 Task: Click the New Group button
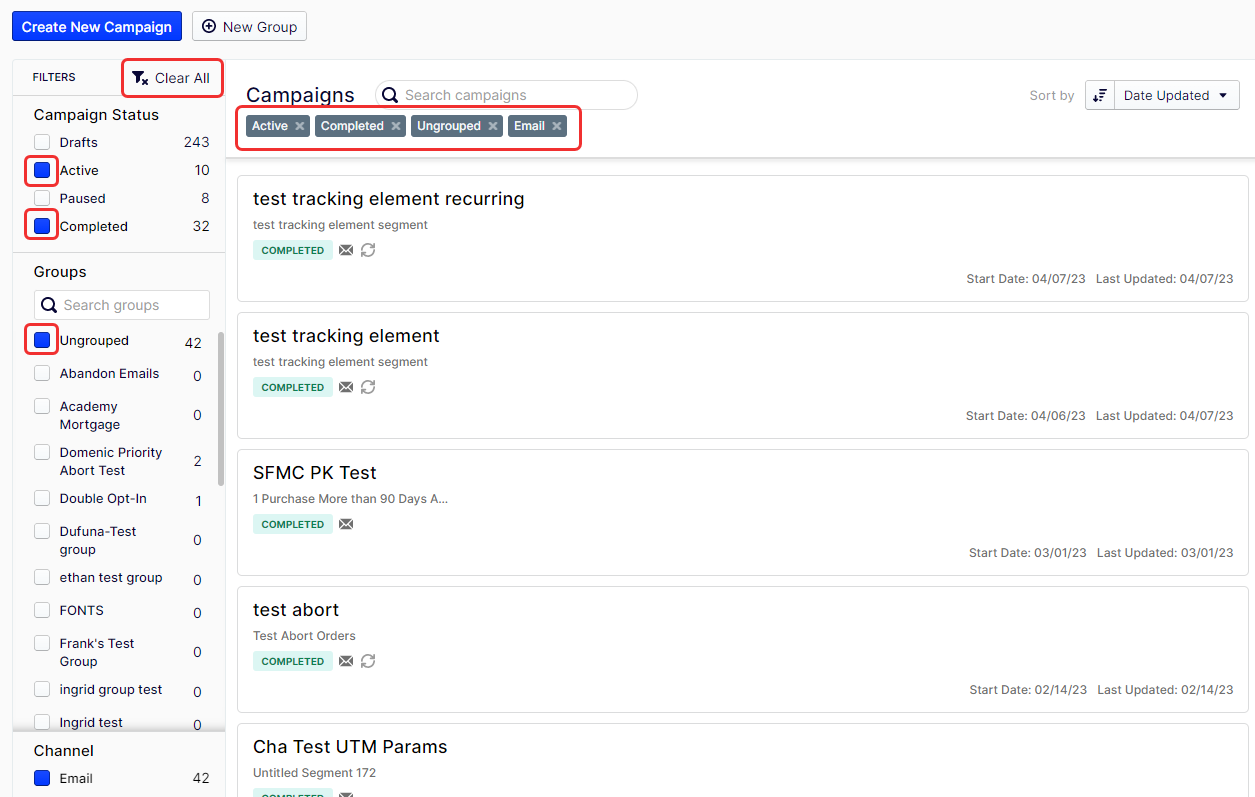(249, 27)
